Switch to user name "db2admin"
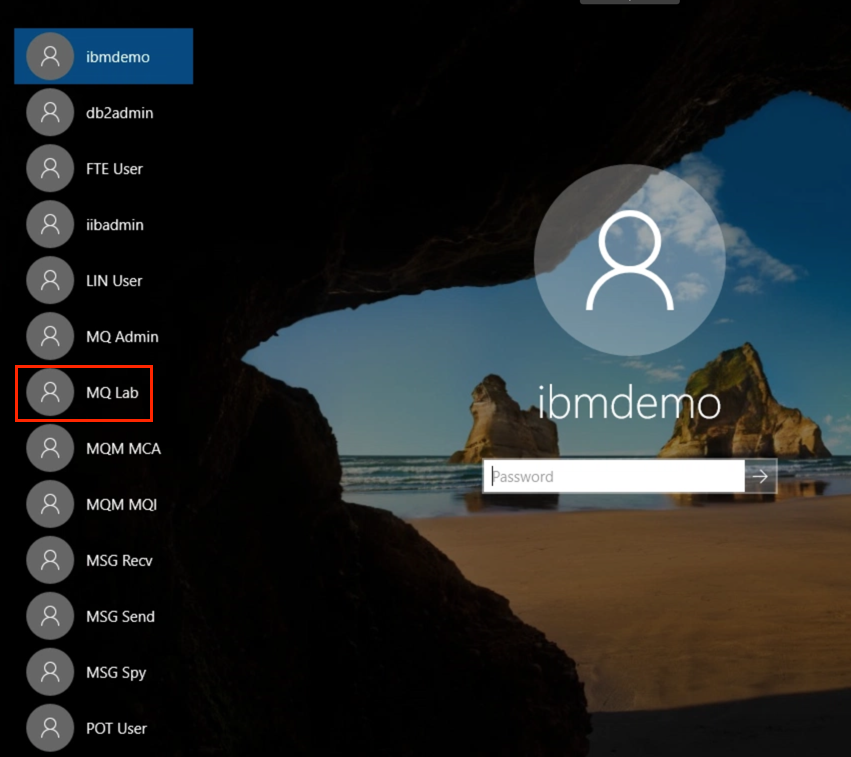The height and width of the screenshot is (757, 851). (x=119, y=113)
